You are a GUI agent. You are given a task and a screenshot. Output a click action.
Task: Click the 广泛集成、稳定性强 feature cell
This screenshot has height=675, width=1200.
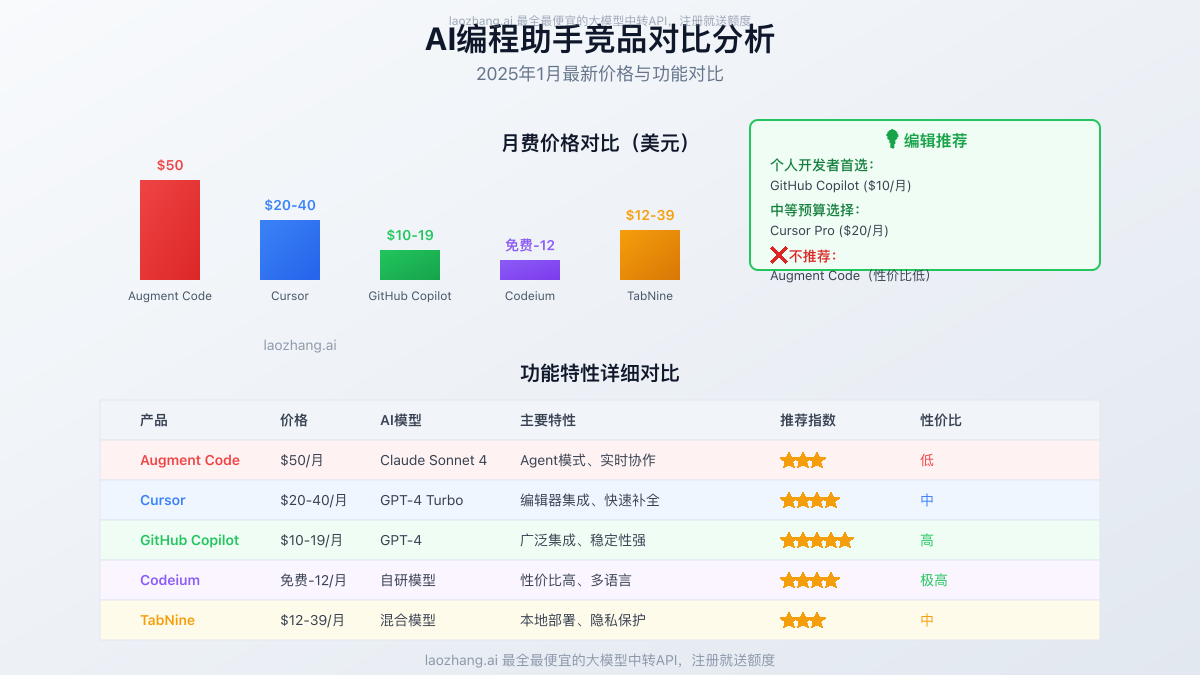tap(583, 540)
